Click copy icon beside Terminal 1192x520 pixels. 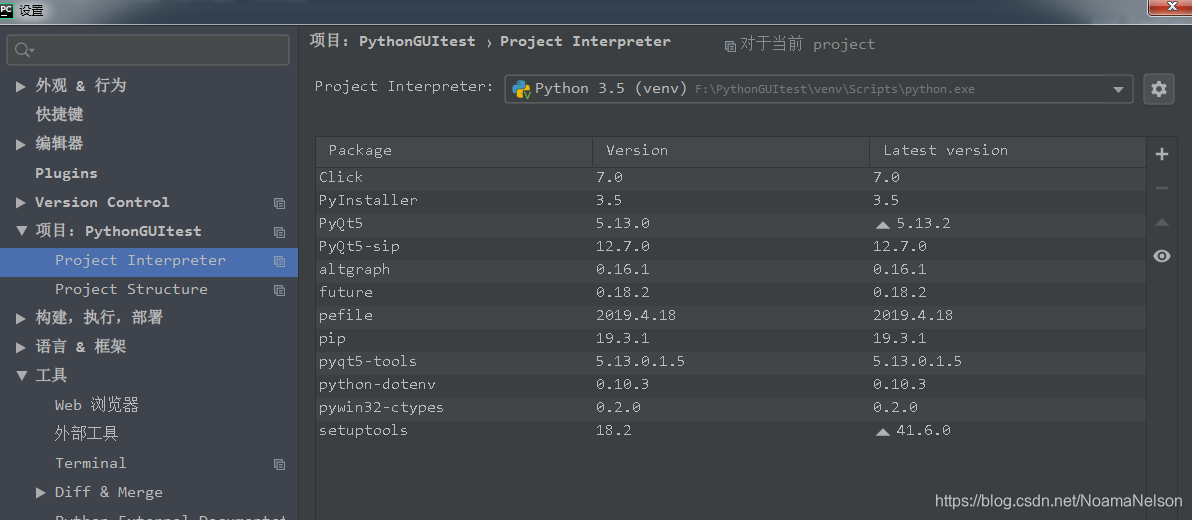279,464
